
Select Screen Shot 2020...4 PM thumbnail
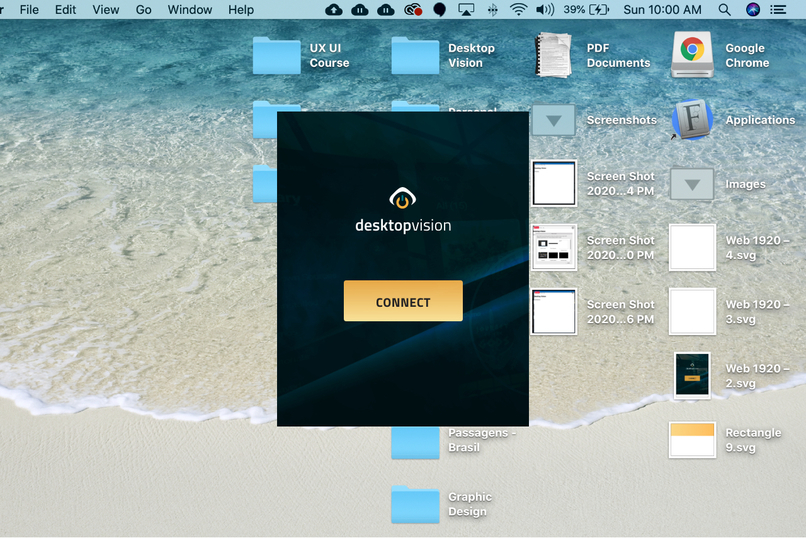click(x=554, y=183)
